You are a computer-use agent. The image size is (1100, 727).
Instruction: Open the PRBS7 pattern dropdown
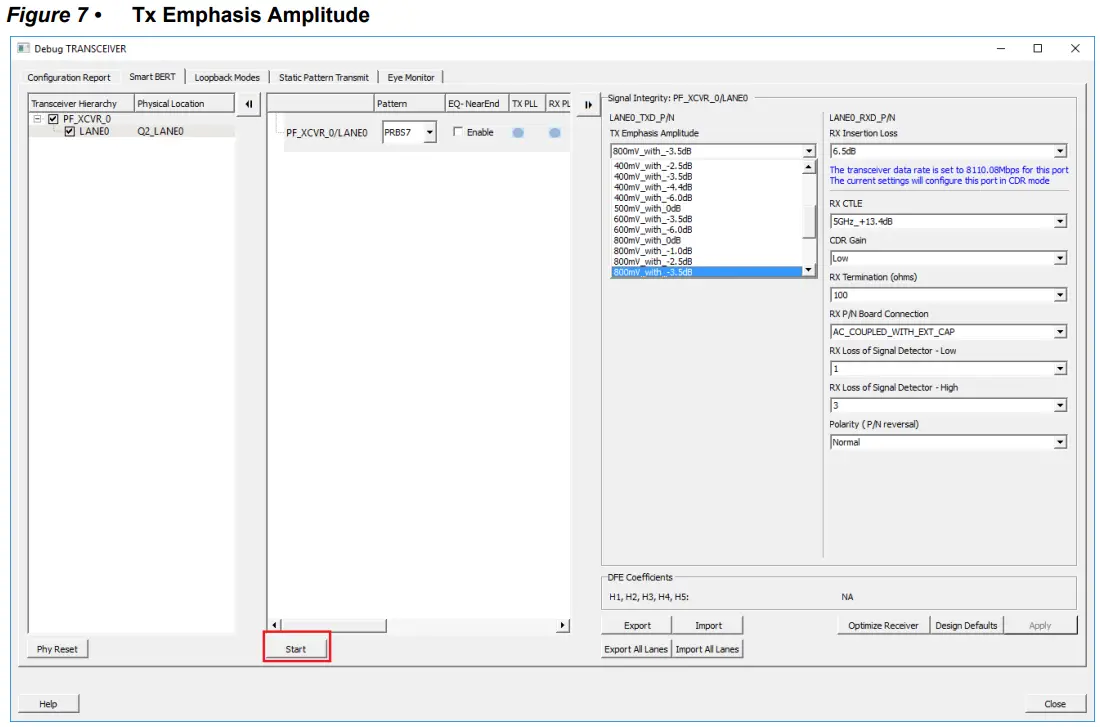[431, 132]
